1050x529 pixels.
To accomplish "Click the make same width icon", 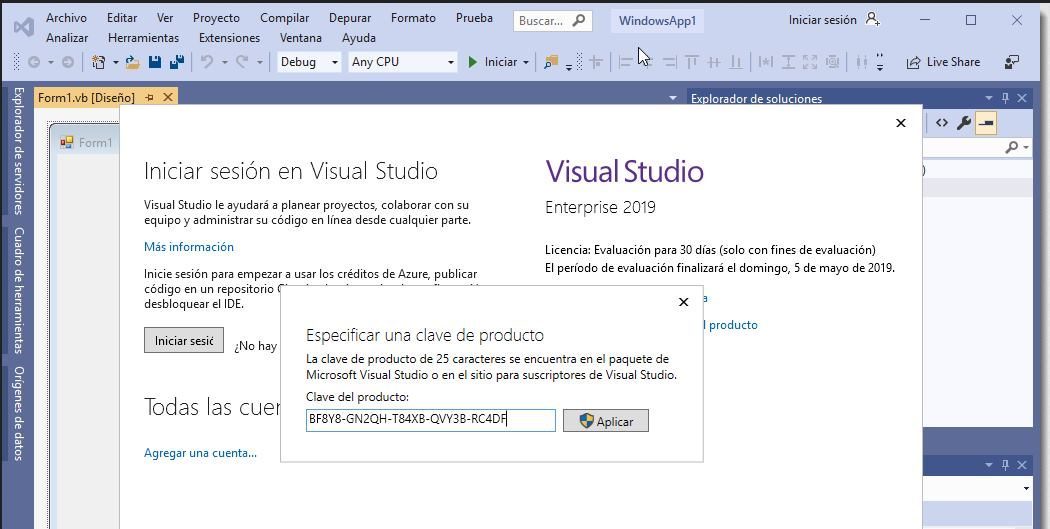I will [x=766, y=62].
